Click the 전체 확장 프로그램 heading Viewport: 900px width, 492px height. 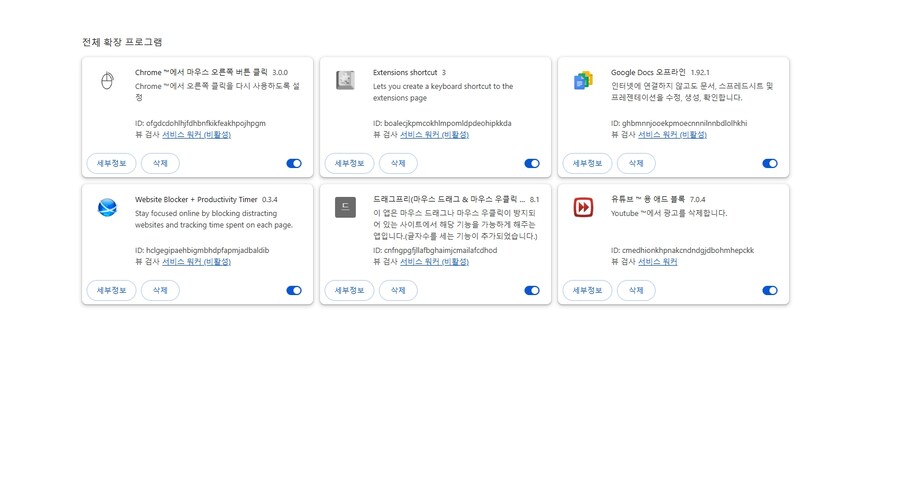coord(122,42)
